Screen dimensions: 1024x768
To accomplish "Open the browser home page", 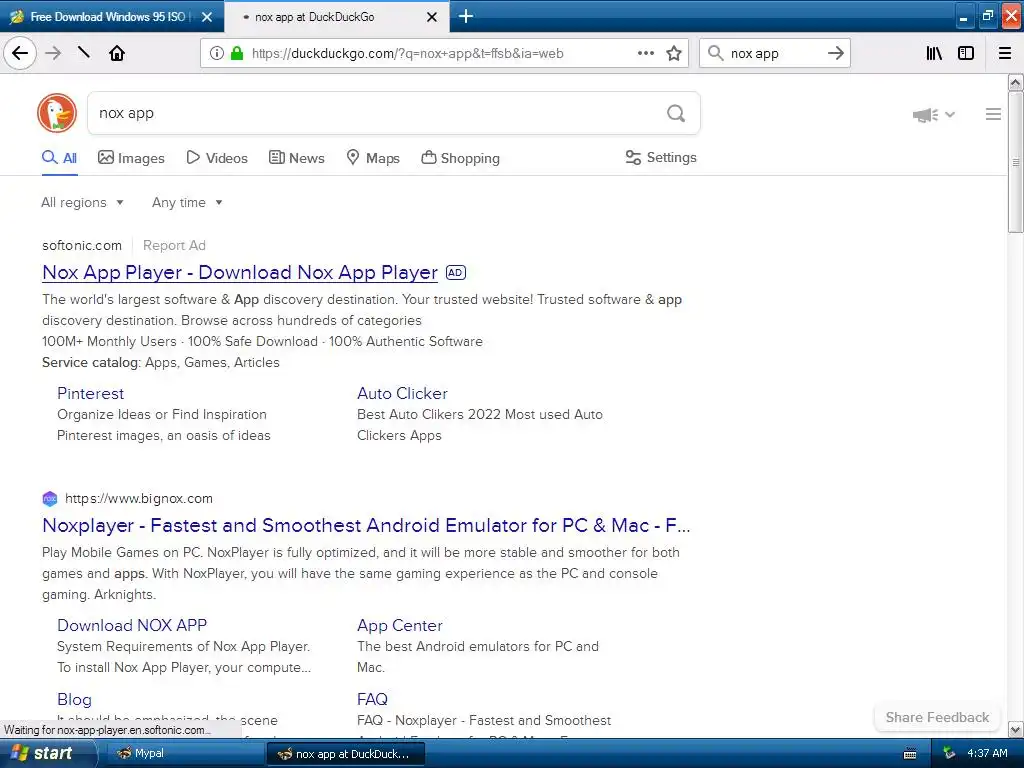I will click(x=117, y=53).
